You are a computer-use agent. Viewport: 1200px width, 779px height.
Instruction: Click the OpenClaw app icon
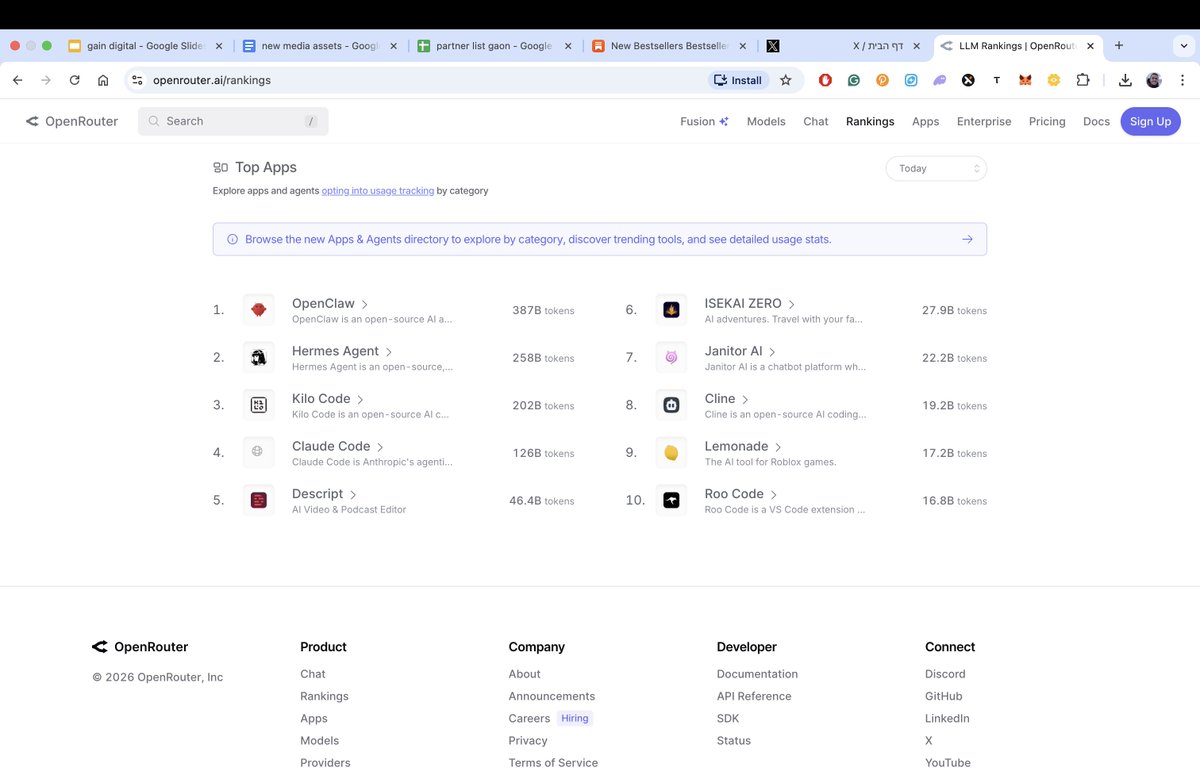coord(258,310)
